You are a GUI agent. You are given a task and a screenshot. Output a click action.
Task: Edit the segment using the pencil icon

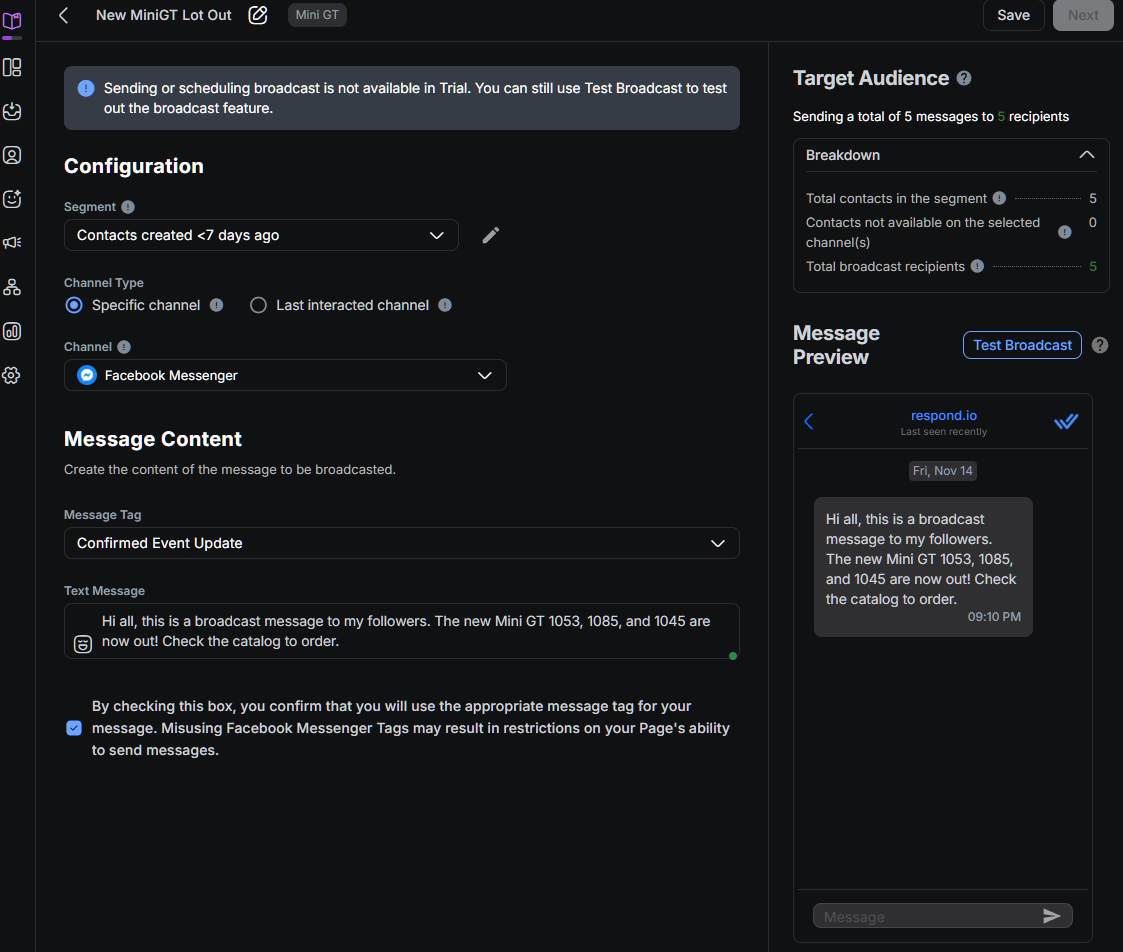coord(490,234)
